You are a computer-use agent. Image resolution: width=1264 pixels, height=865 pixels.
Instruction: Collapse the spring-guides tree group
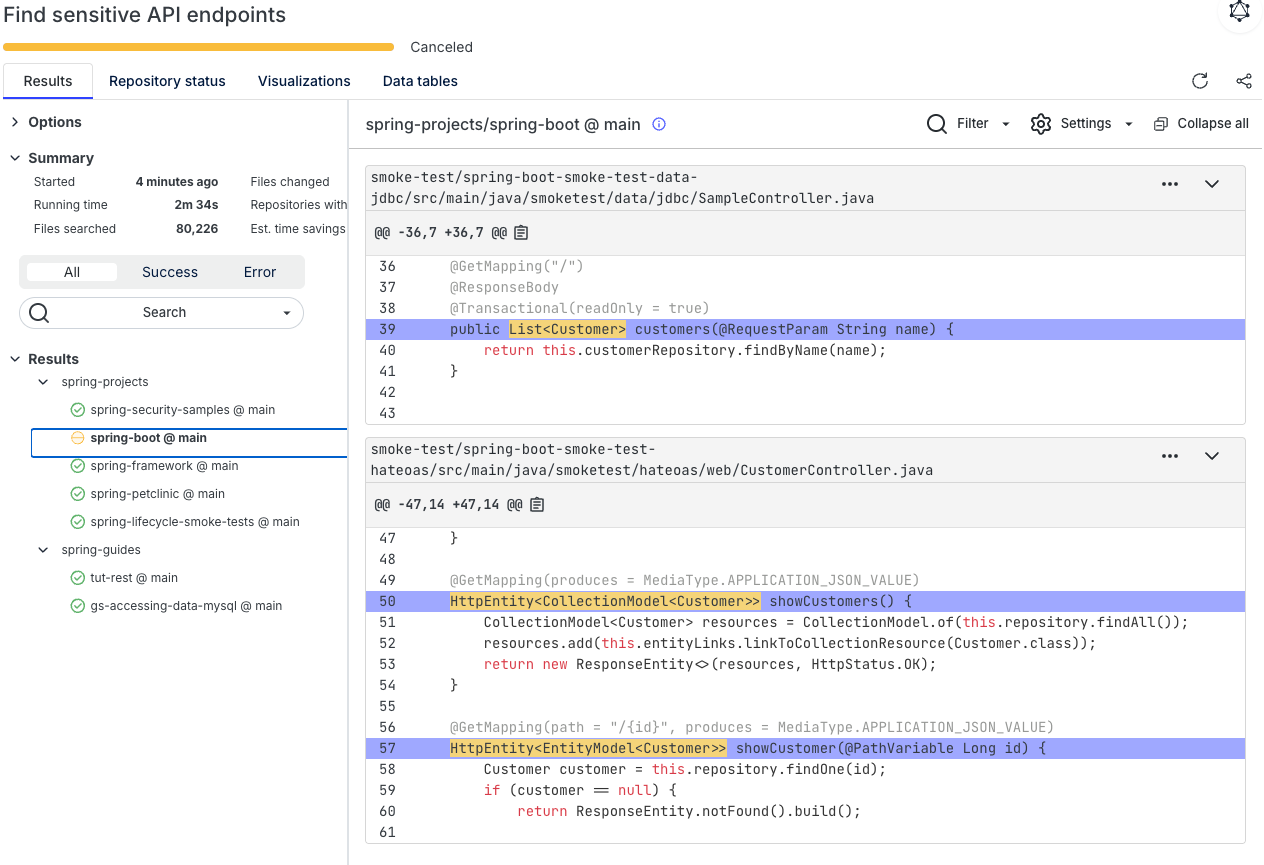43,550
